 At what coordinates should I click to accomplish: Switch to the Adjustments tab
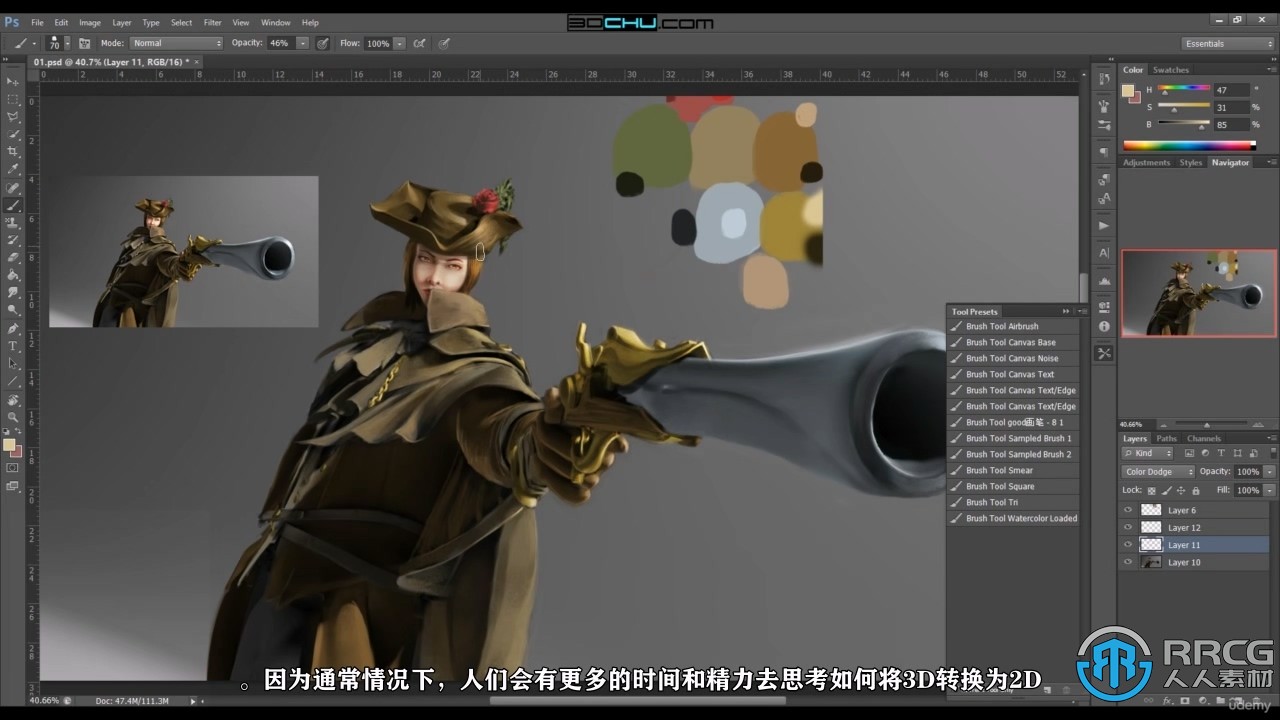pyautogui.click(x=1146, y=162)
